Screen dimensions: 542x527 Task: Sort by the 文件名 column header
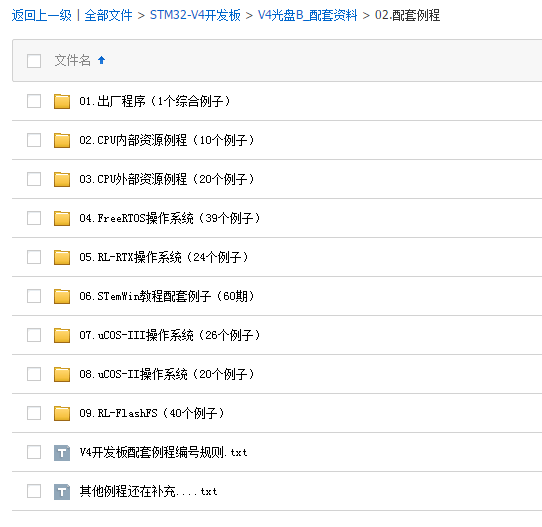point(73,60)
